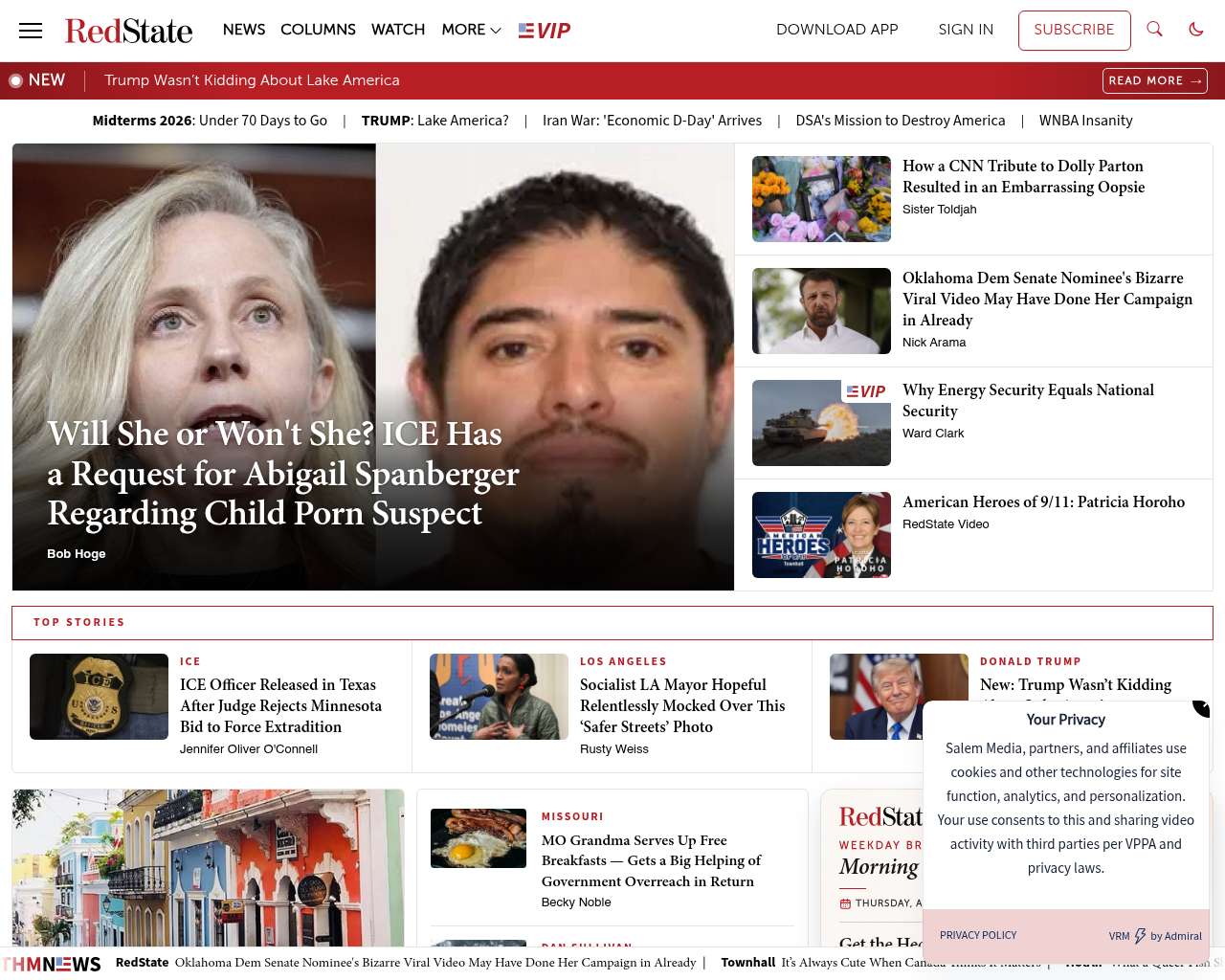Click author Jennifer Oliver O'Connell
This screenshot has height=980, width=1225.
pos(249,749)
